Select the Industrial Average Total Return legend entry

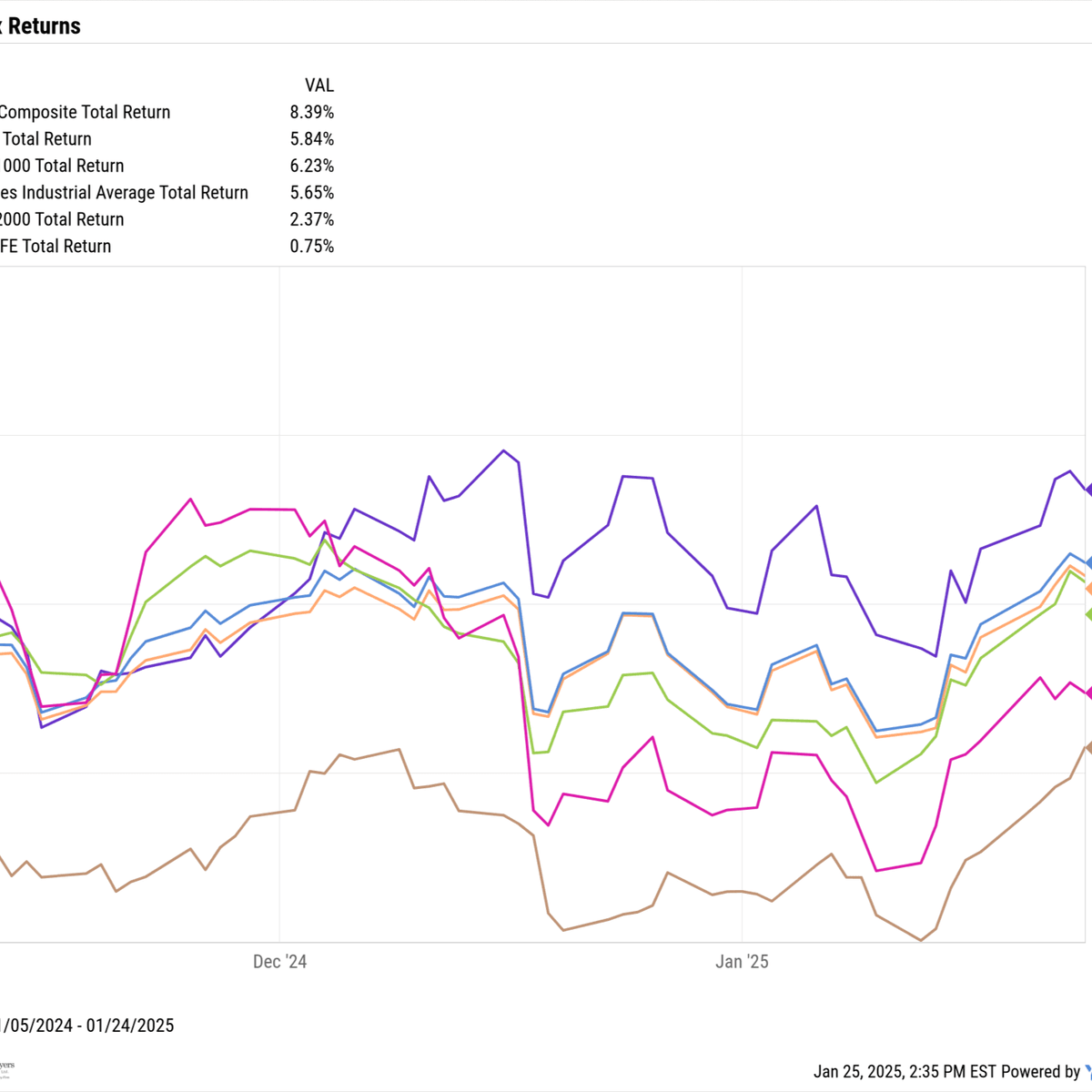tap(124, 192)
